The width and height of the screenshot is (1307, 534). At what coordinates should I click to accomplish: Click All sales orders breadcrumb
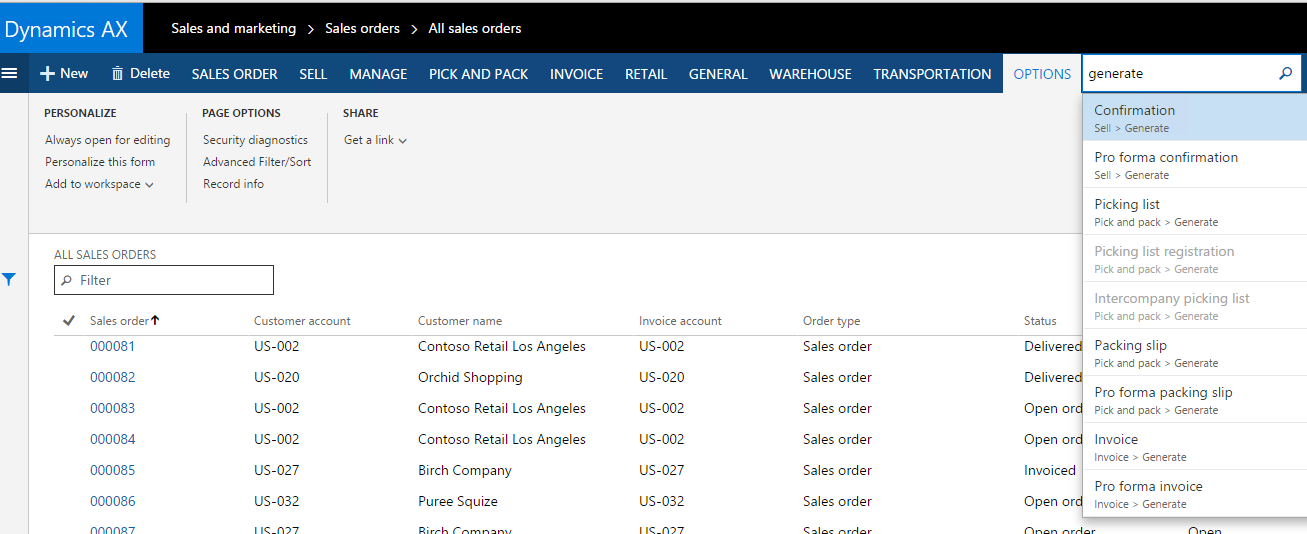pos(475,28)
